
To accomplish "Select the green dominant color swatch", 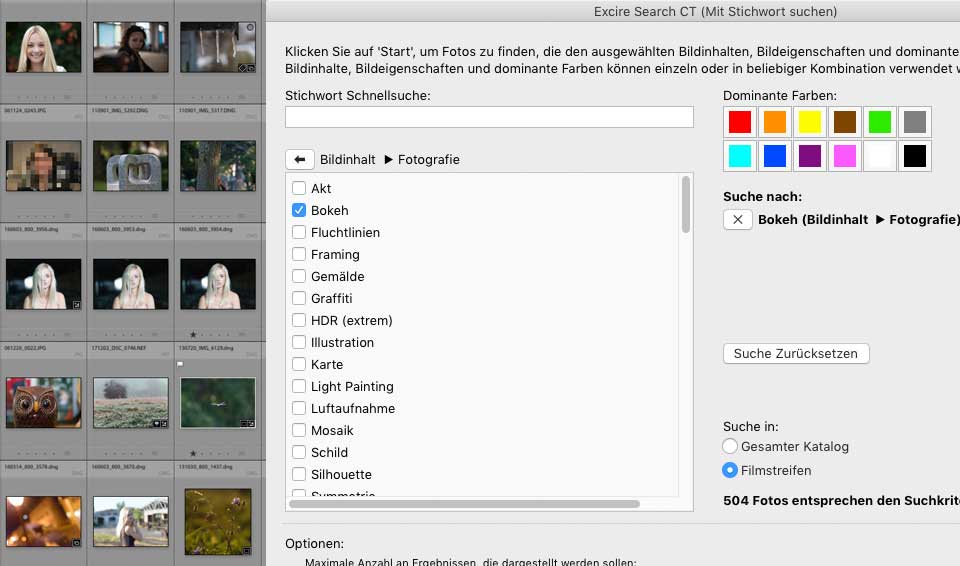I will [880, 121].
